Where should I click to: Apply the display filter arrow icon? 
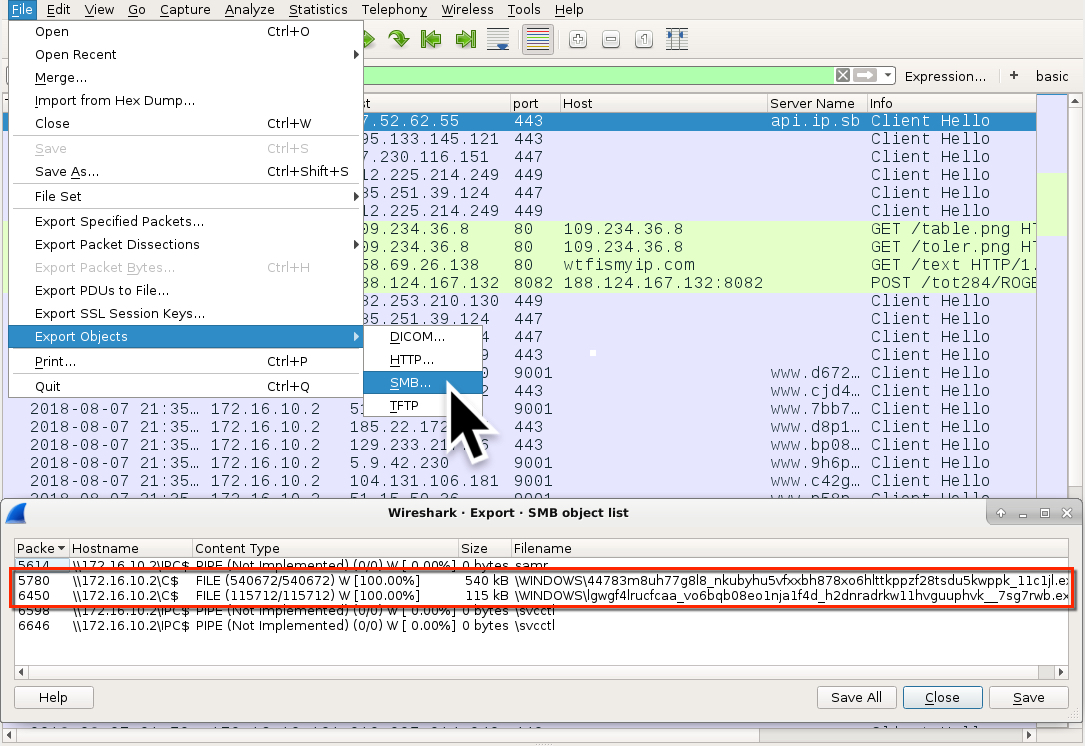[865, 75]
